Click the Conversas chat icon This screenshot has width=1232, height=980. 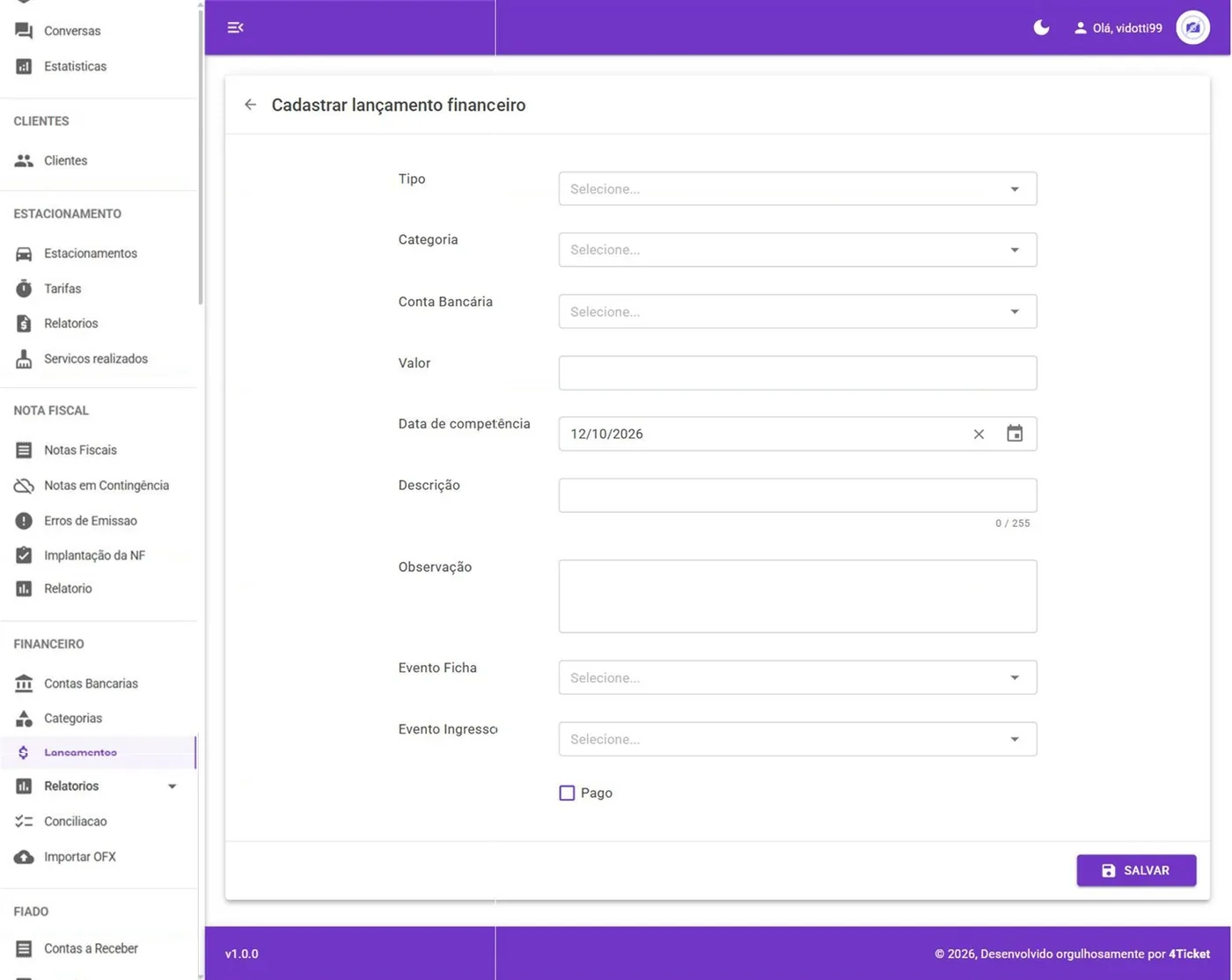[24, 31]
